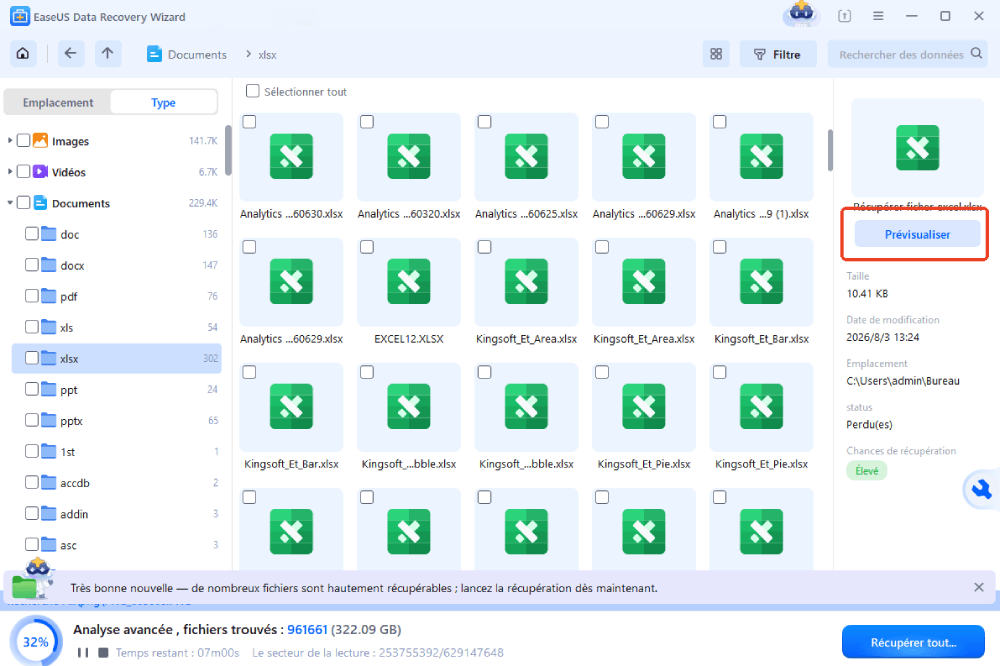This screenshot has width=1000, height=666.
Task: Switch to grid view layout icon
Action: (716, 54)
